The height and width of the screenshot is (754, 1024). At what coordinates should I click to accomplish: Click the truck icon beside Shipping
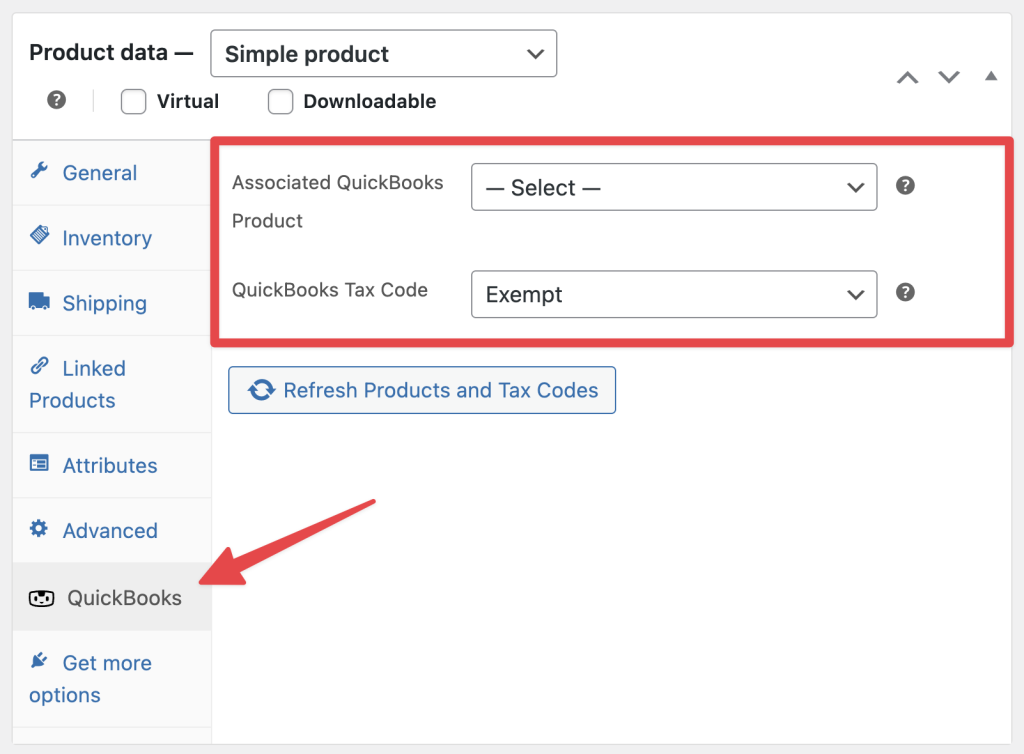point(38,302)
